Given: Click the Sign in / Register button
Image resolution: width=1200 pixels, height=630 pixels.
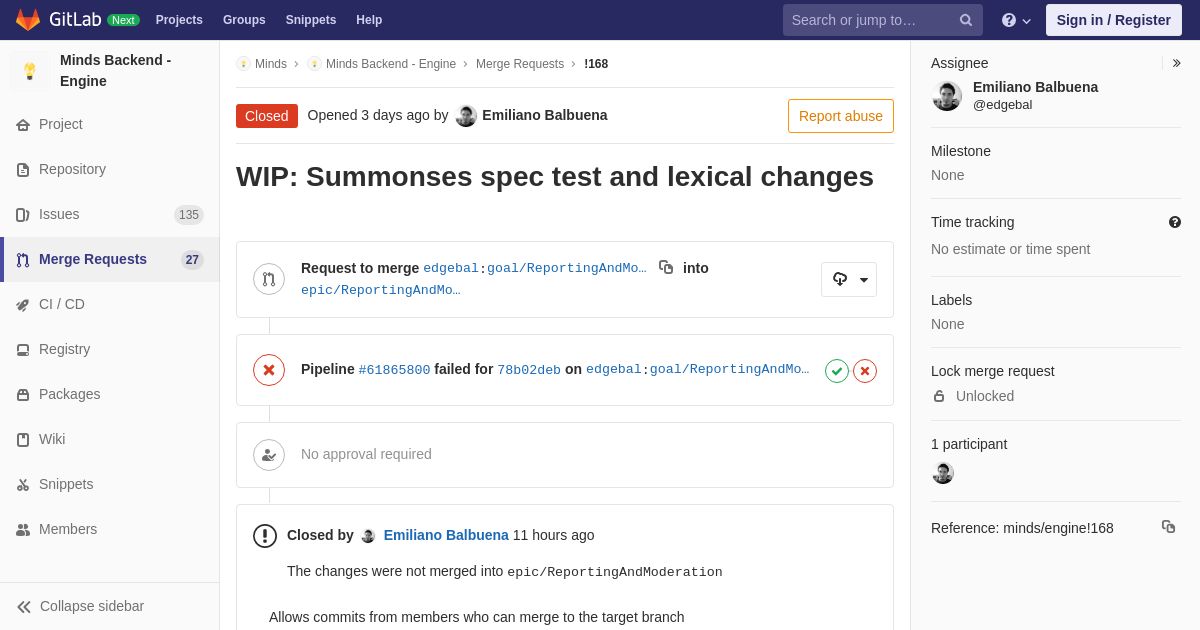Looking at the screenshot, I should click(1113, 20).
